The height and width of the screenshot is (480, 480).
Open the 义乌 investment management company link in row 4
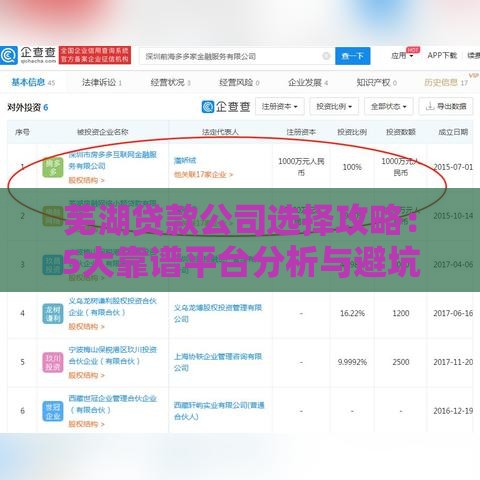[218, 313]
